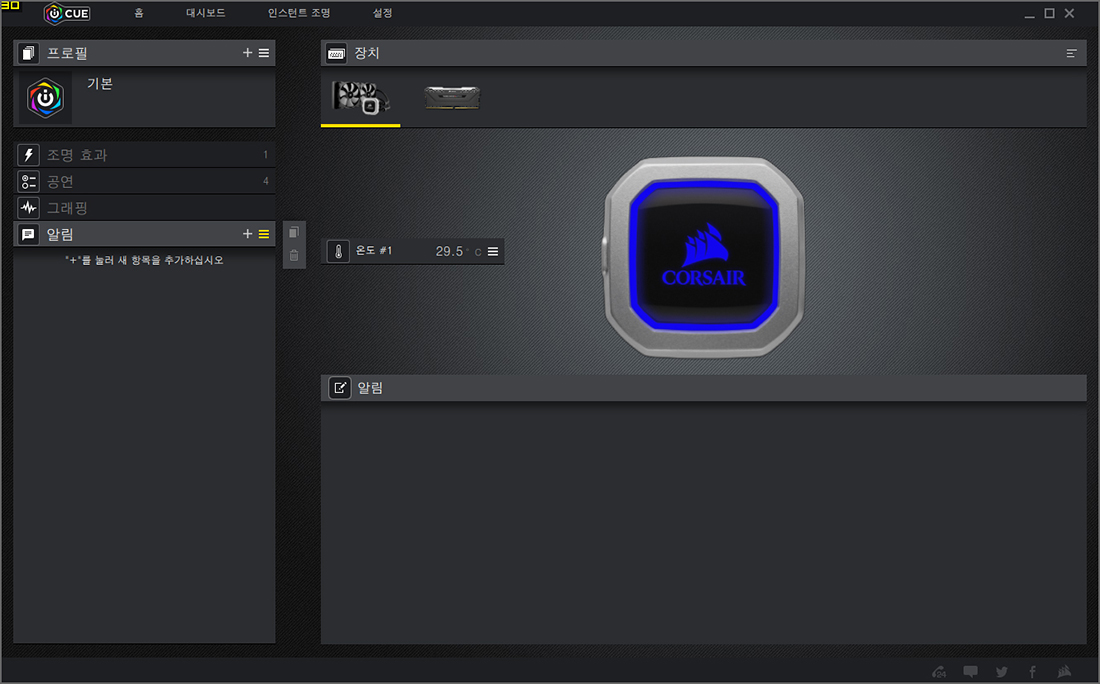Select the liquid cooler device thumbnail
1100x684 pixels.
tap(361, 98)
